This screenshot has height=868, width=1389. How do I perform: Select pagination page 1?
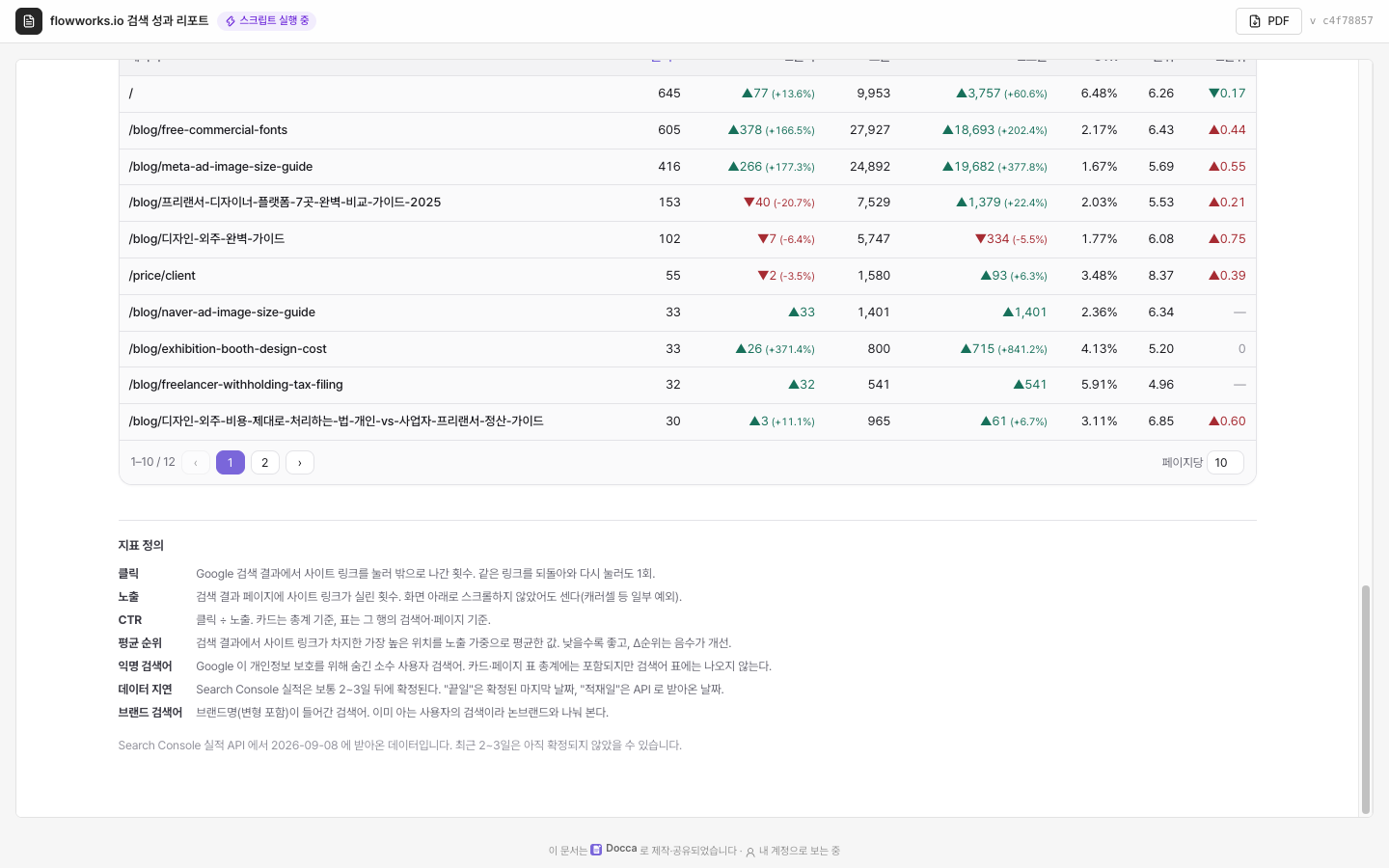(x=231, y=463)
